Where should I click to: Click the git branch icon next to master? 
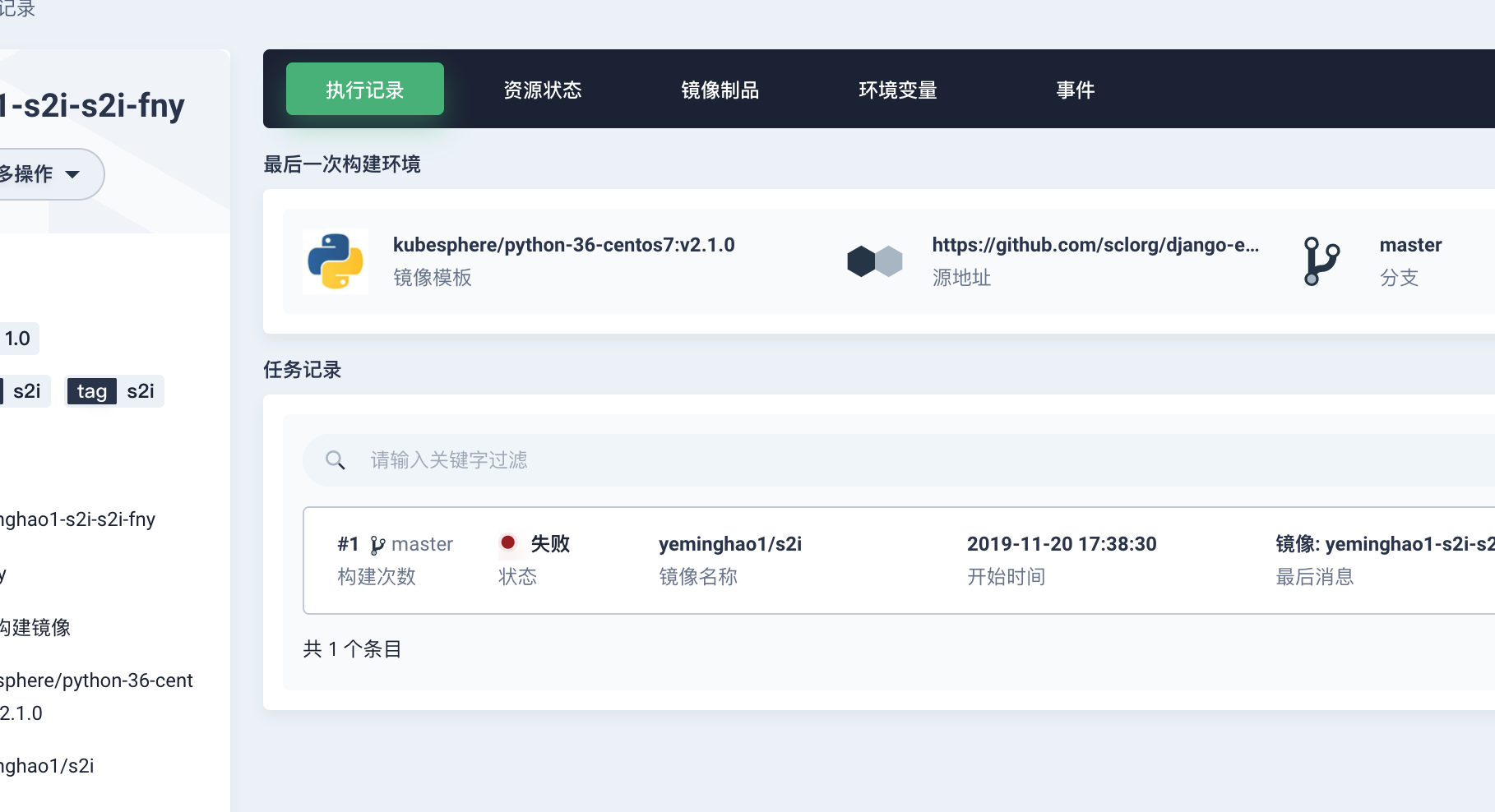click(x=1322, y=261)
